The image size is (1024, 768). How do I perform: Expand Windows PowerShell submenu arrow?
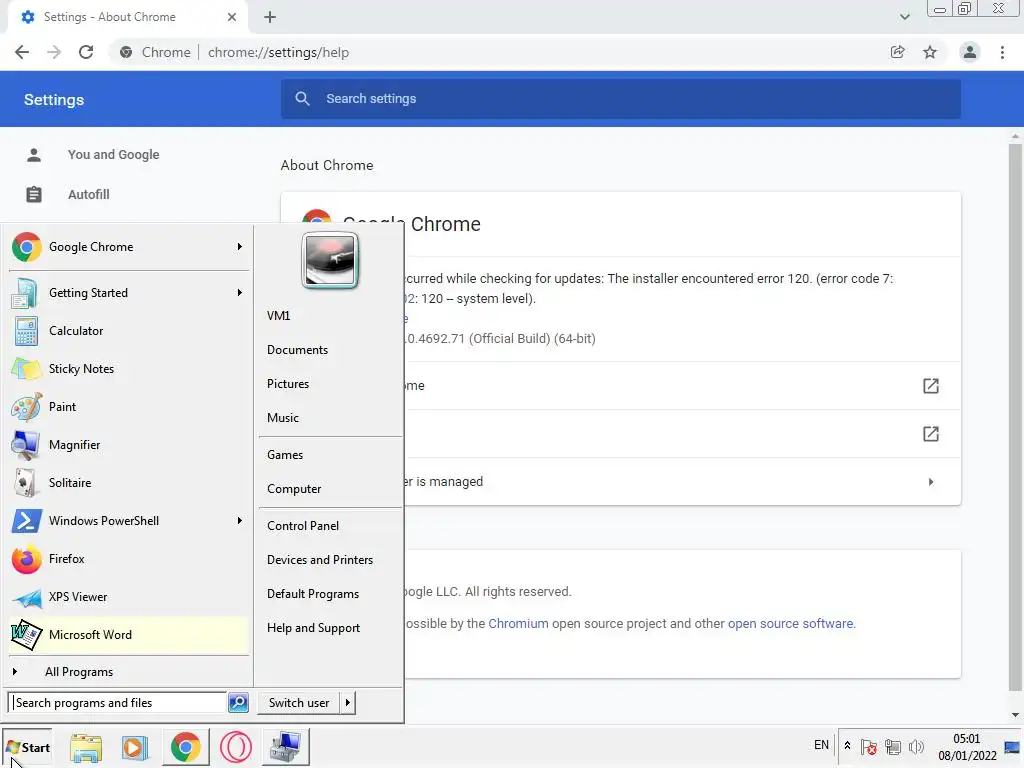tap(240, 520)
